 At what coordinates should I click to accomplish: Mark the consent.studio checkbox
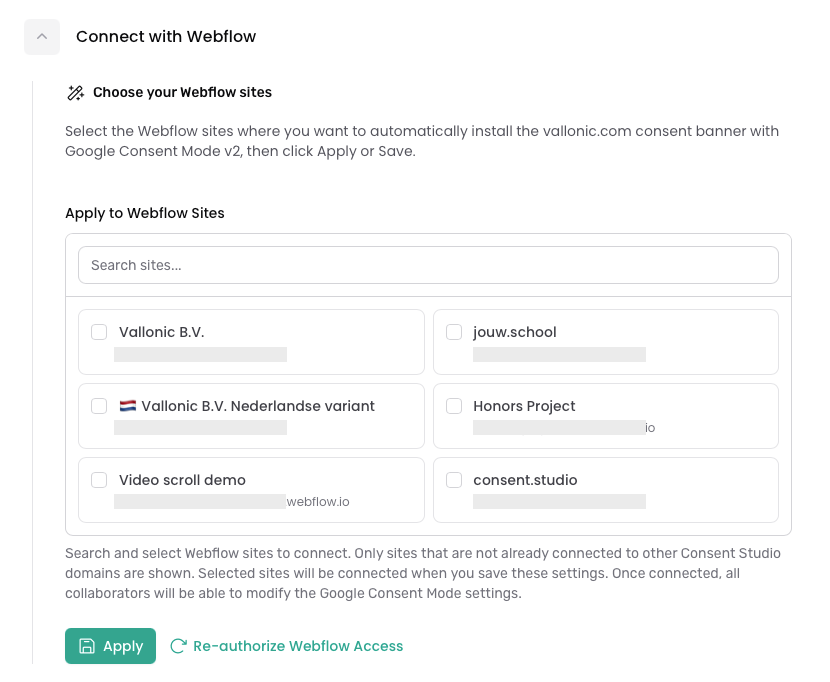tap(454, 480)
